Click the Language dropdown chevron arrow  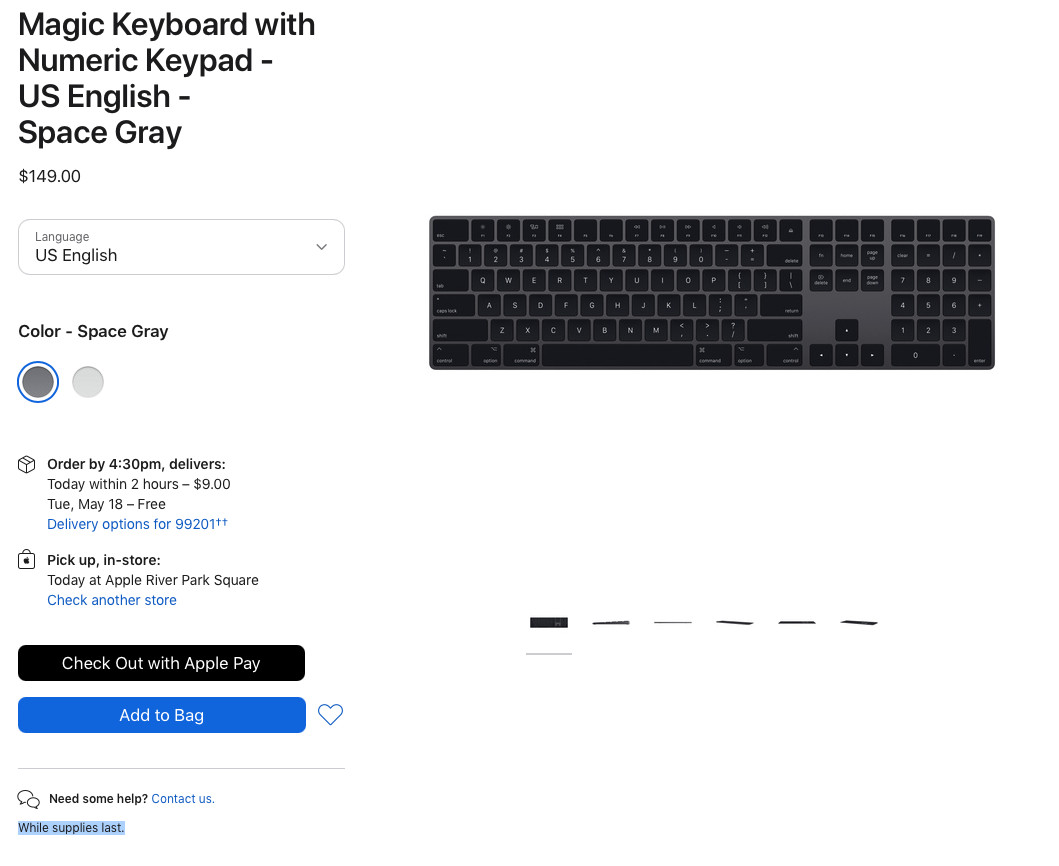[x=321, y=247]
